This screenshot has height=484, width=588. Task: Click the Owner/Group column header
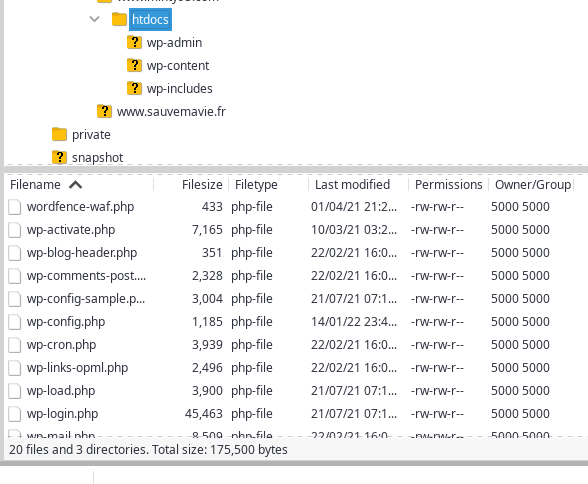point(532,184)
